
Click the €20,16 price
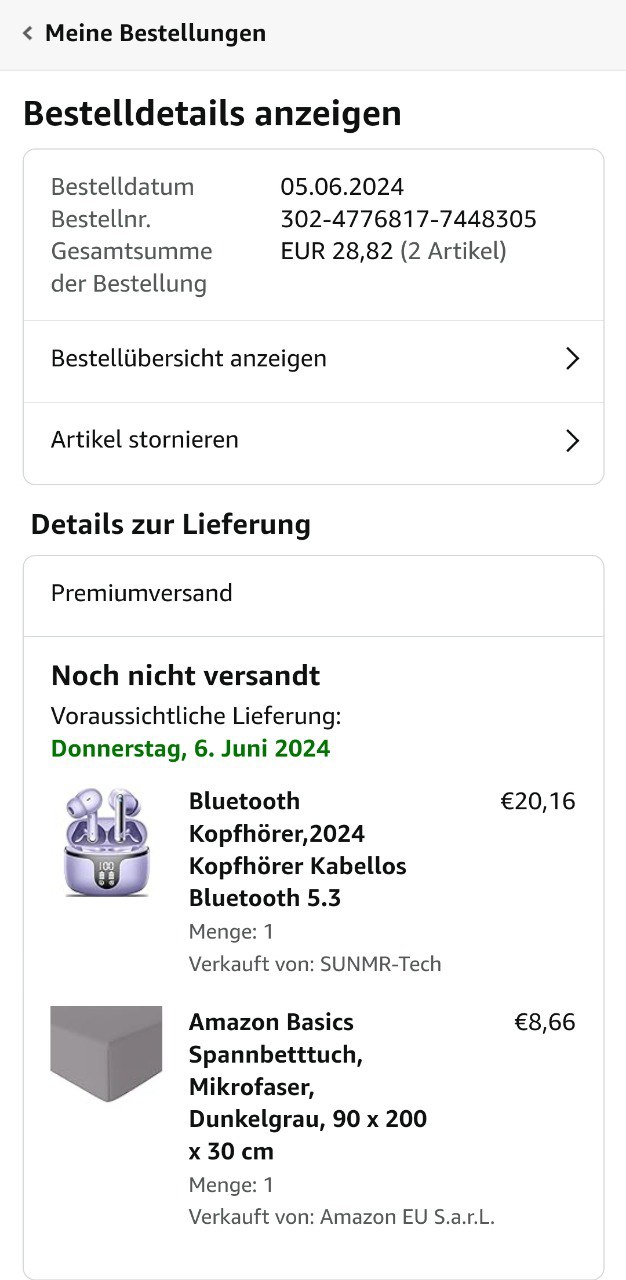point(537,801)
